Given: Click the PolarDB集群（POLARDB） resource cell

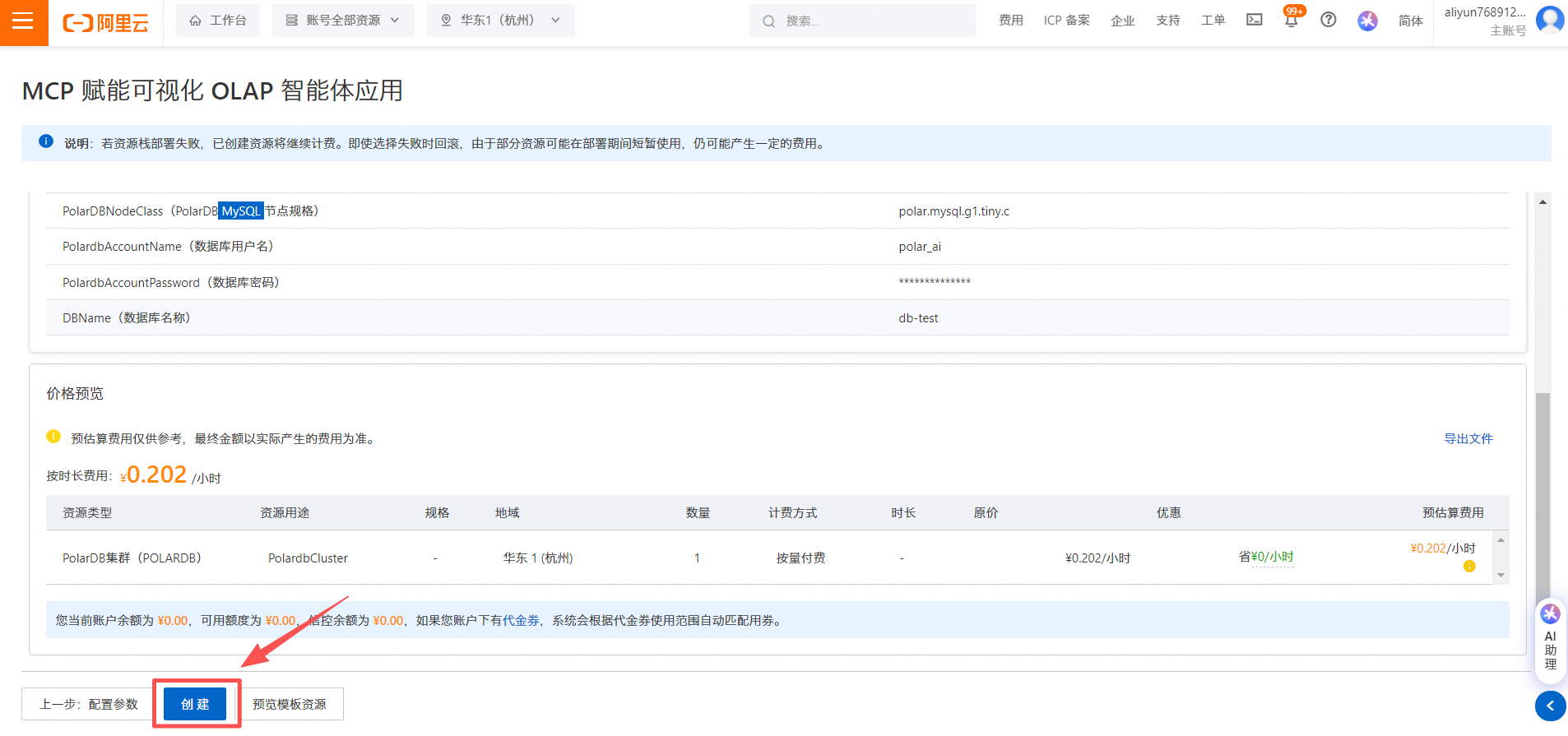Looking at the screenshot, I should click(132, 558).
